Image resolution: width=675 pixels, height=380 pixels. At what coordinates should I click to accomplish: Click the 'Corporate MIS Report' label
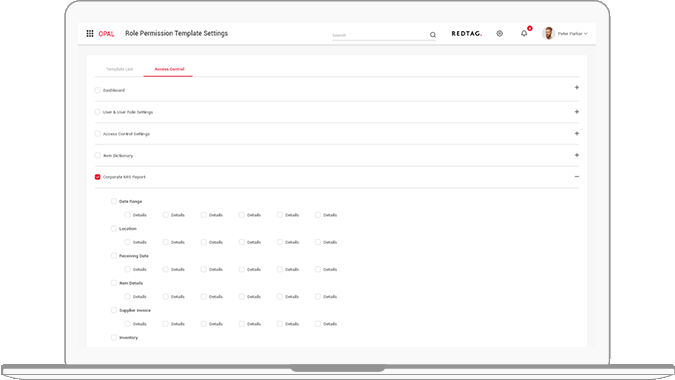pos(124,177)
